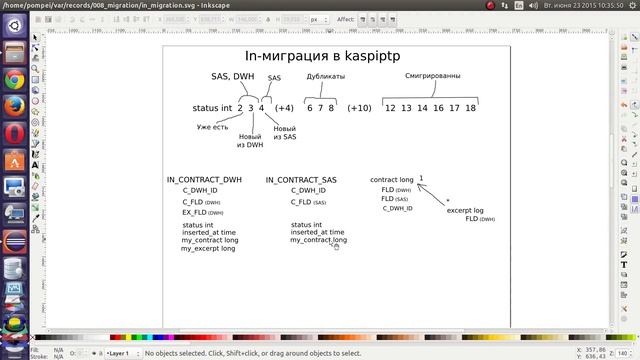Select the Paint Bucket fill tool
This screenshot has width=640, height=360.
[35, 197]
